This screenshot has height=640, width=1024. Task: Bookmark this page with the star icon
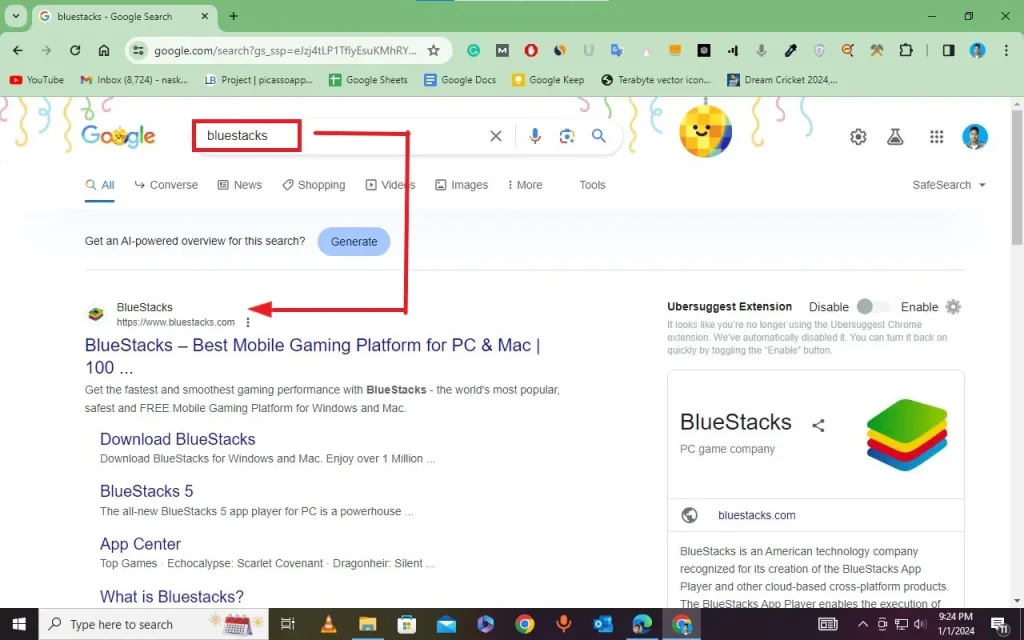click(x=434, y=50)
